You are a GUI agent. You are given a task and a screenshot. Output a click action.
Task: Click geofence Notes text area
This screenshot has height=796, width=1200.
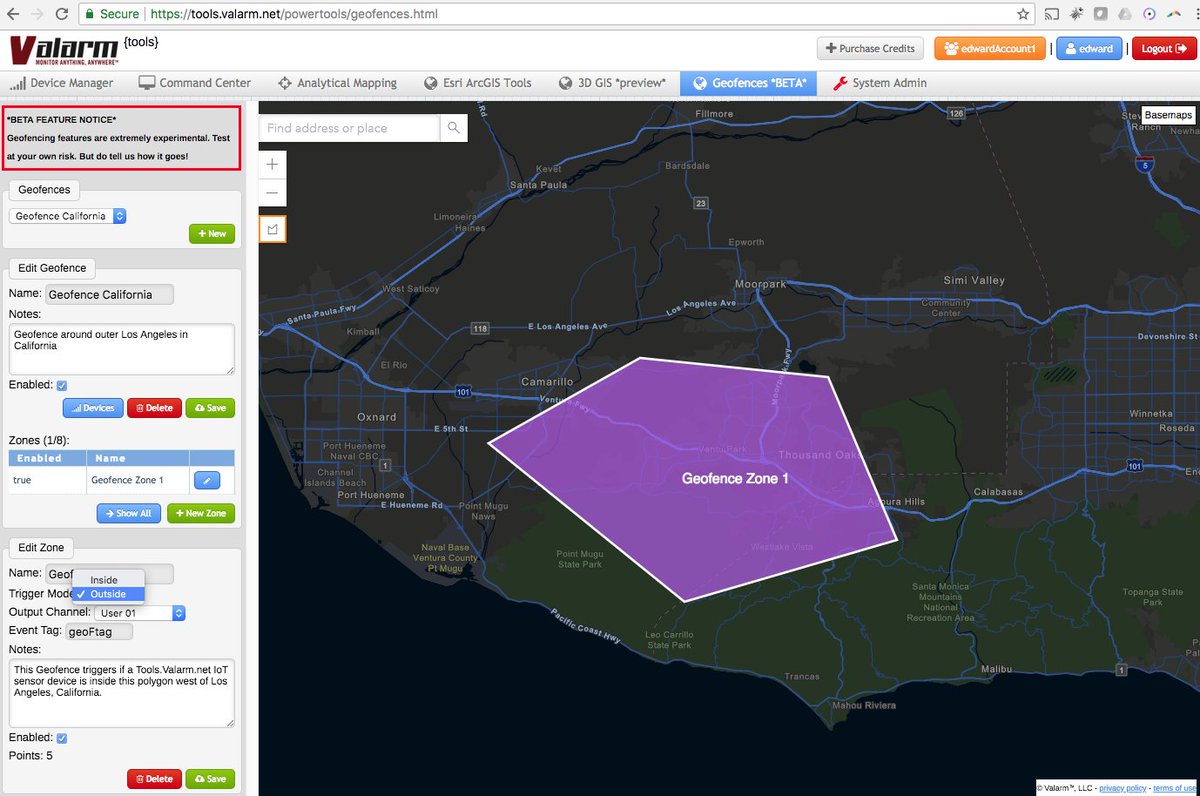(121, 348)
